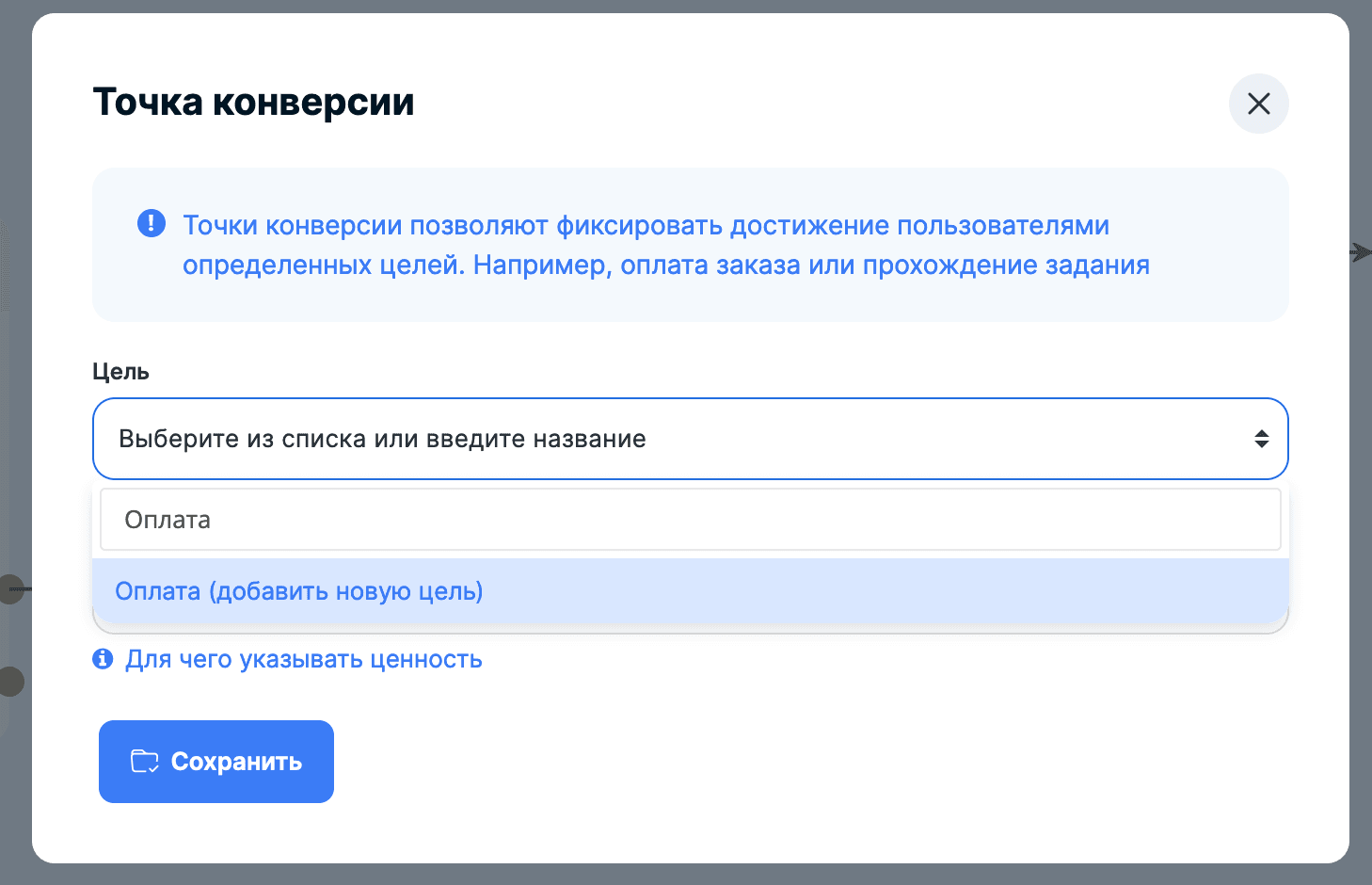Click the connector line beside the upper gray node
This screenshot has height=885, width=1372.
click(x=27, y=589)
